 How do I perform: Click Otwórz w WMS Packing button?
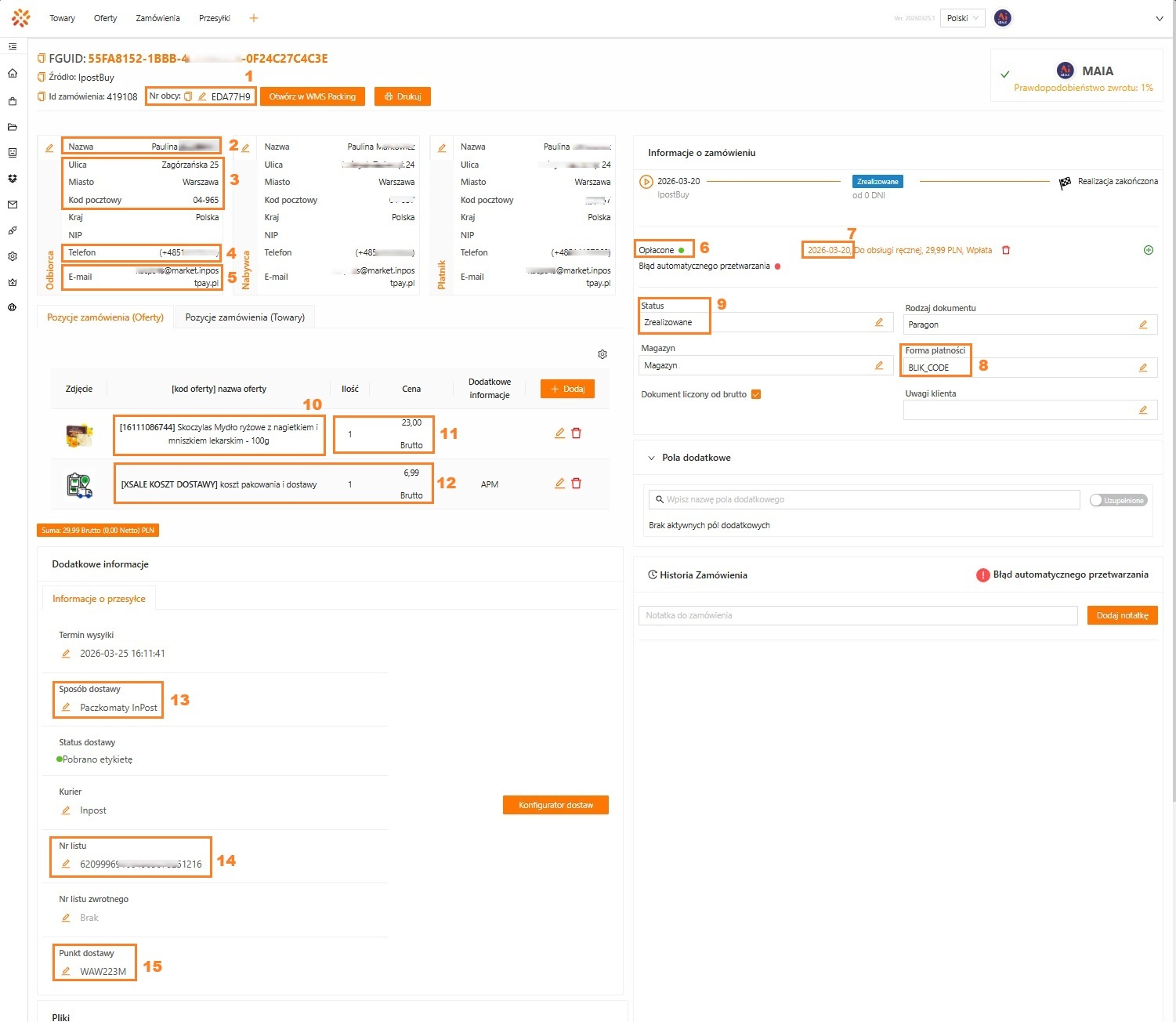(313, 96)
